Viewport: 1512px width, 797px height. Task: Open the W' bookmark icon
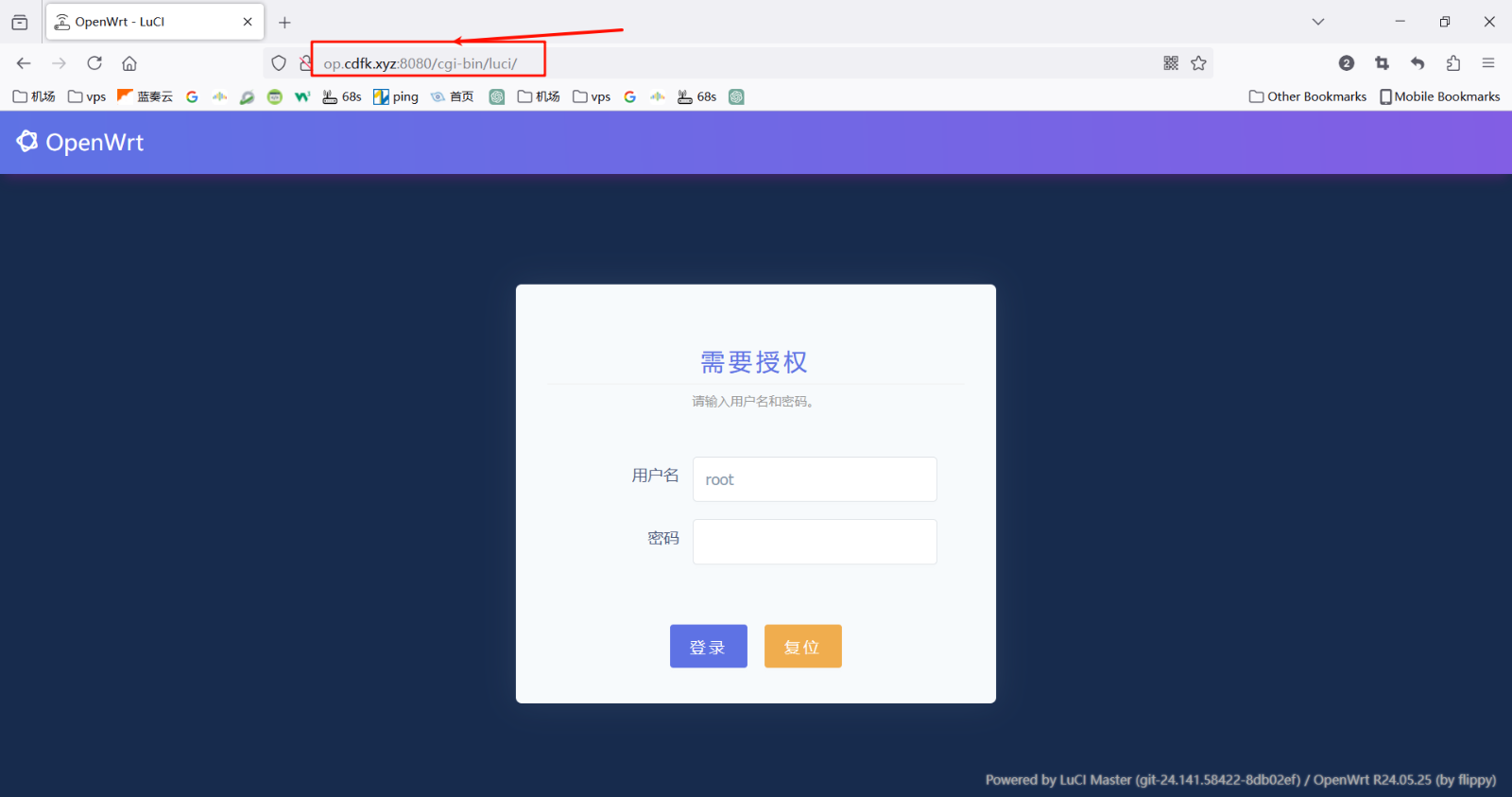[x=302, y=96]
